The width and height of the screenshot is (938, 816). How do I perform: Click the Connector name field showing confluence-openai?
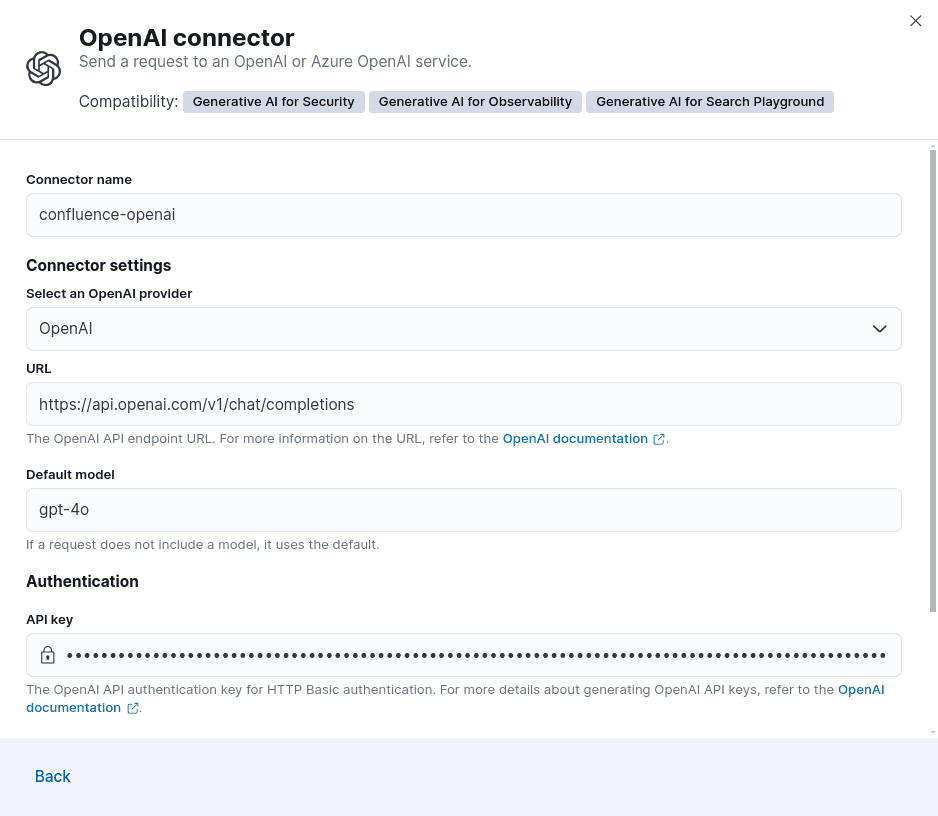[x=464, y=214]
